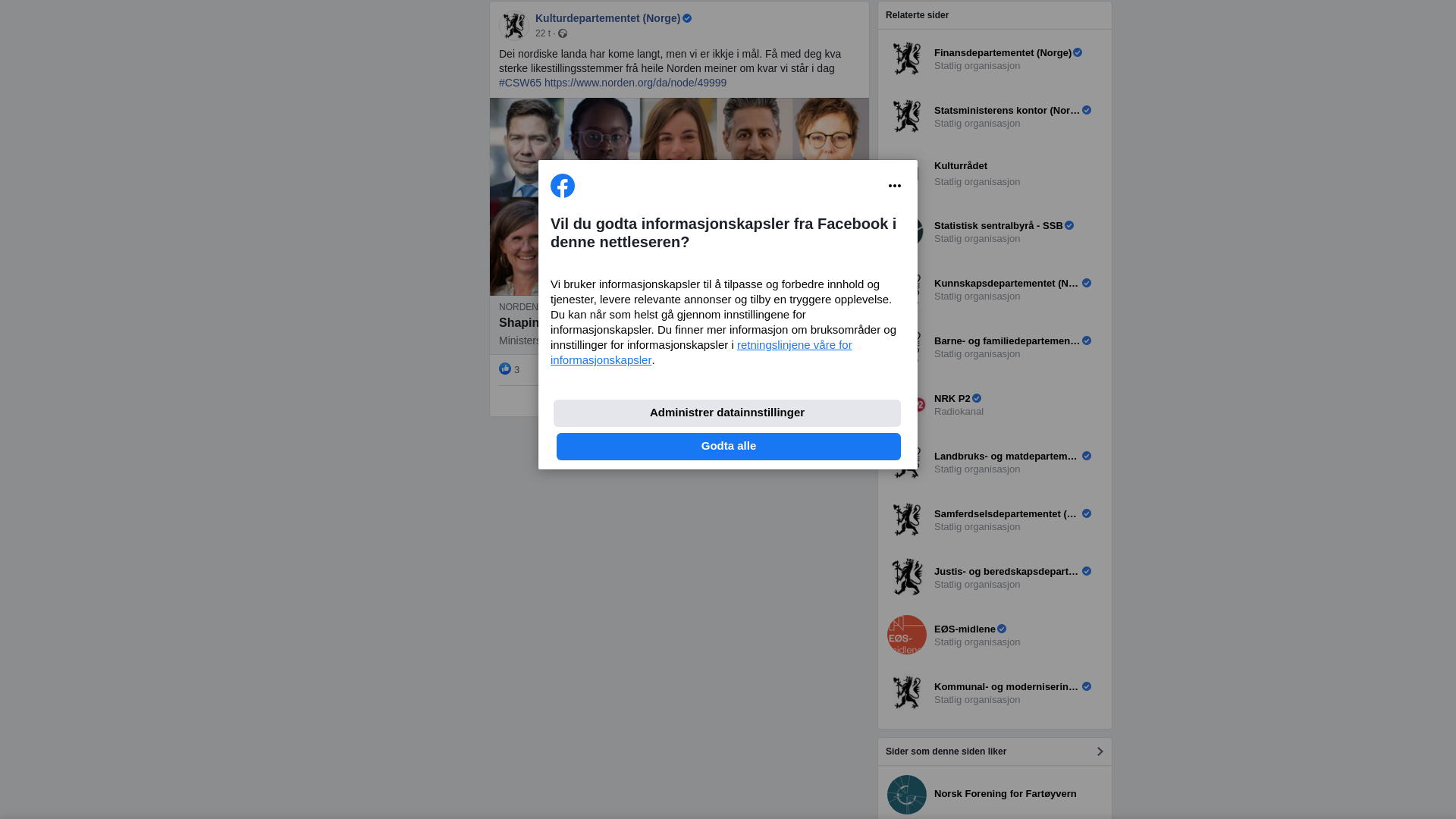
Task: Open the Kulturrådet page
Action: click(961, 166)
